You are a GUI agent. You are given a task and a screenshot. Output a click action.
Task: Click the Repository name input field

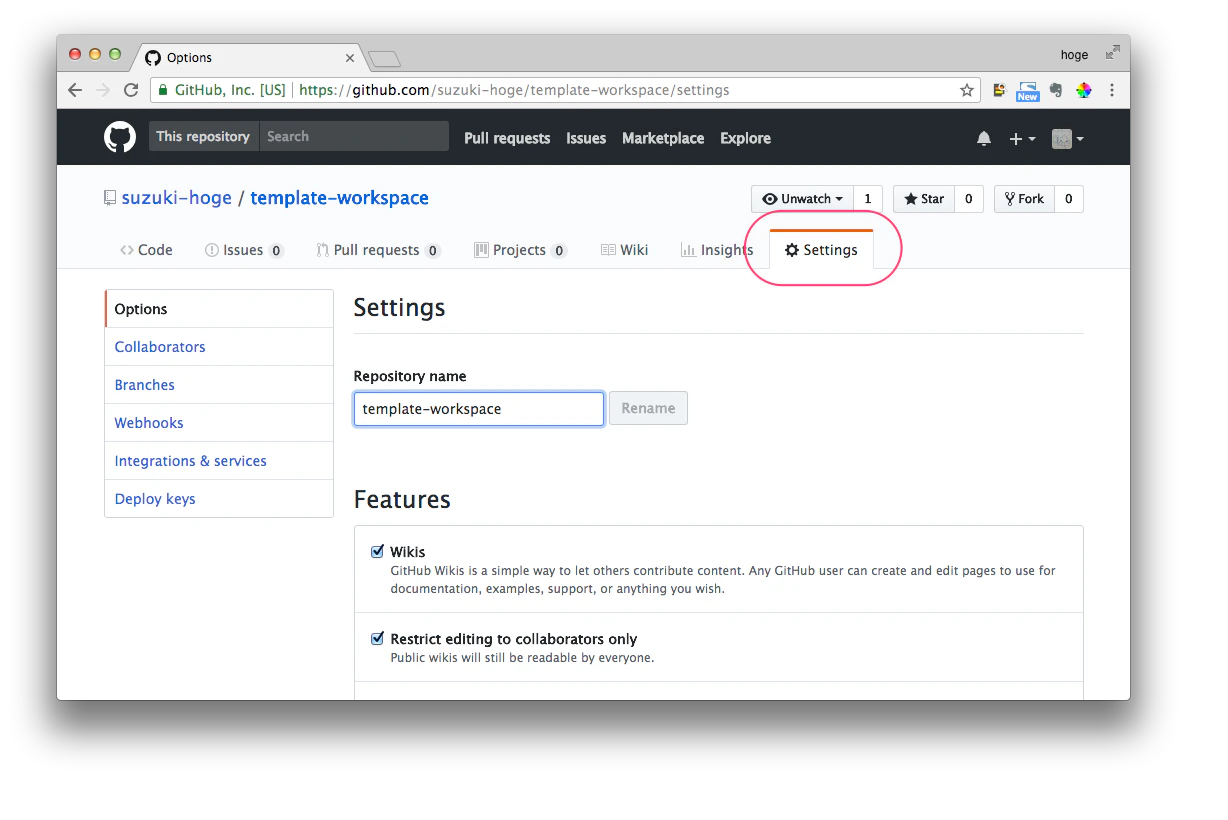coord(479,408)
